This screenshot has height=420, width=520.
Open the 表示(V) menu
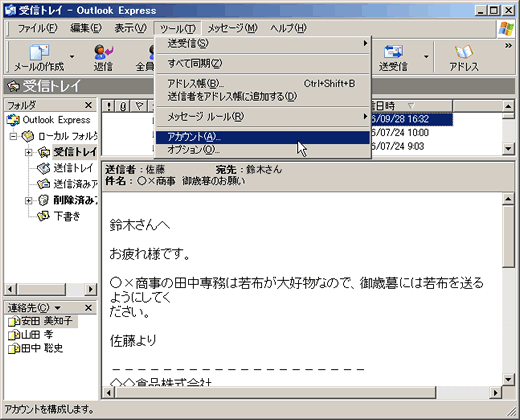[x=130, y=28]
